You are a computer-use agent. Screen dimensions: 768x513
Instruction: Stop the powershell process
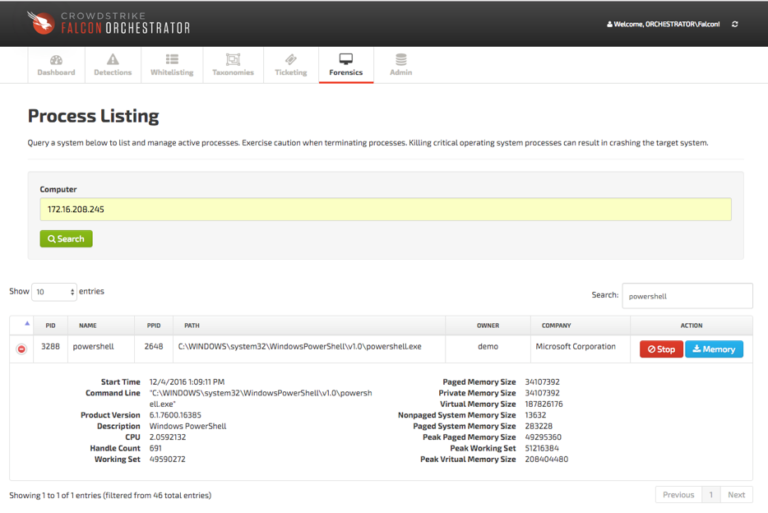click(x=661, y=349)
